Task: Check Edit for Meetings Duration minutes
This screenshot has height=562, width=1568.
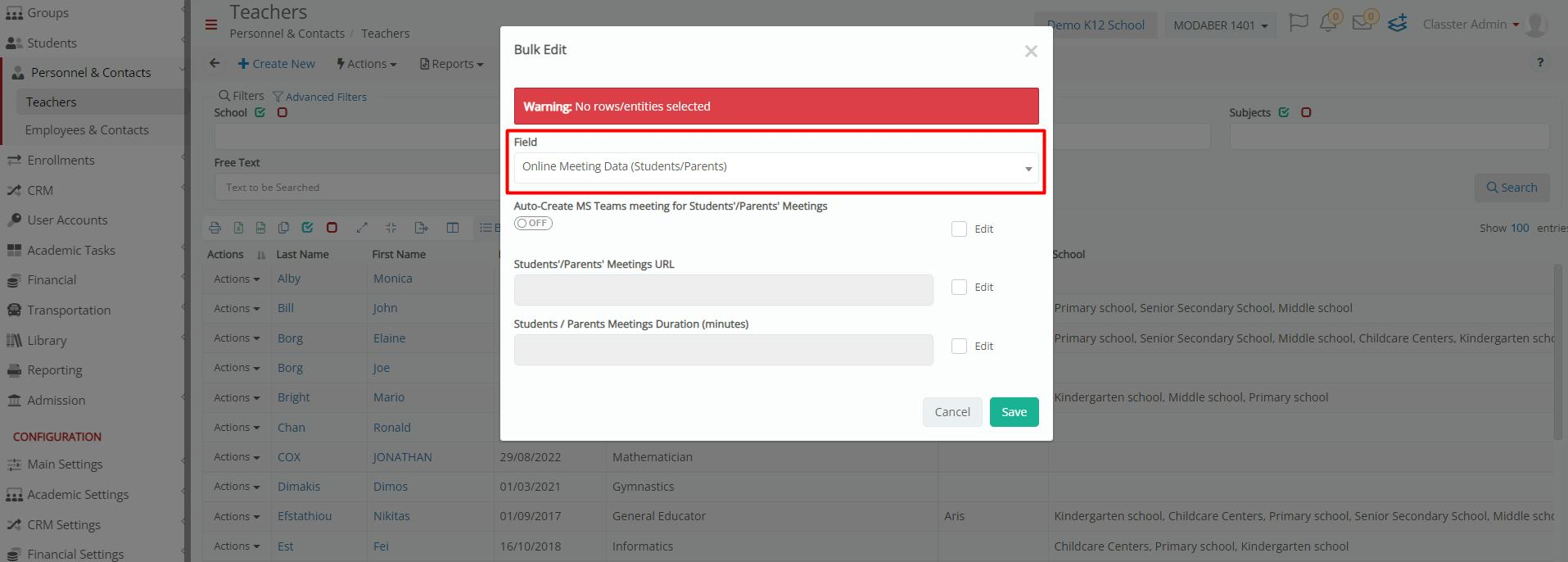Action: (959, 347)
